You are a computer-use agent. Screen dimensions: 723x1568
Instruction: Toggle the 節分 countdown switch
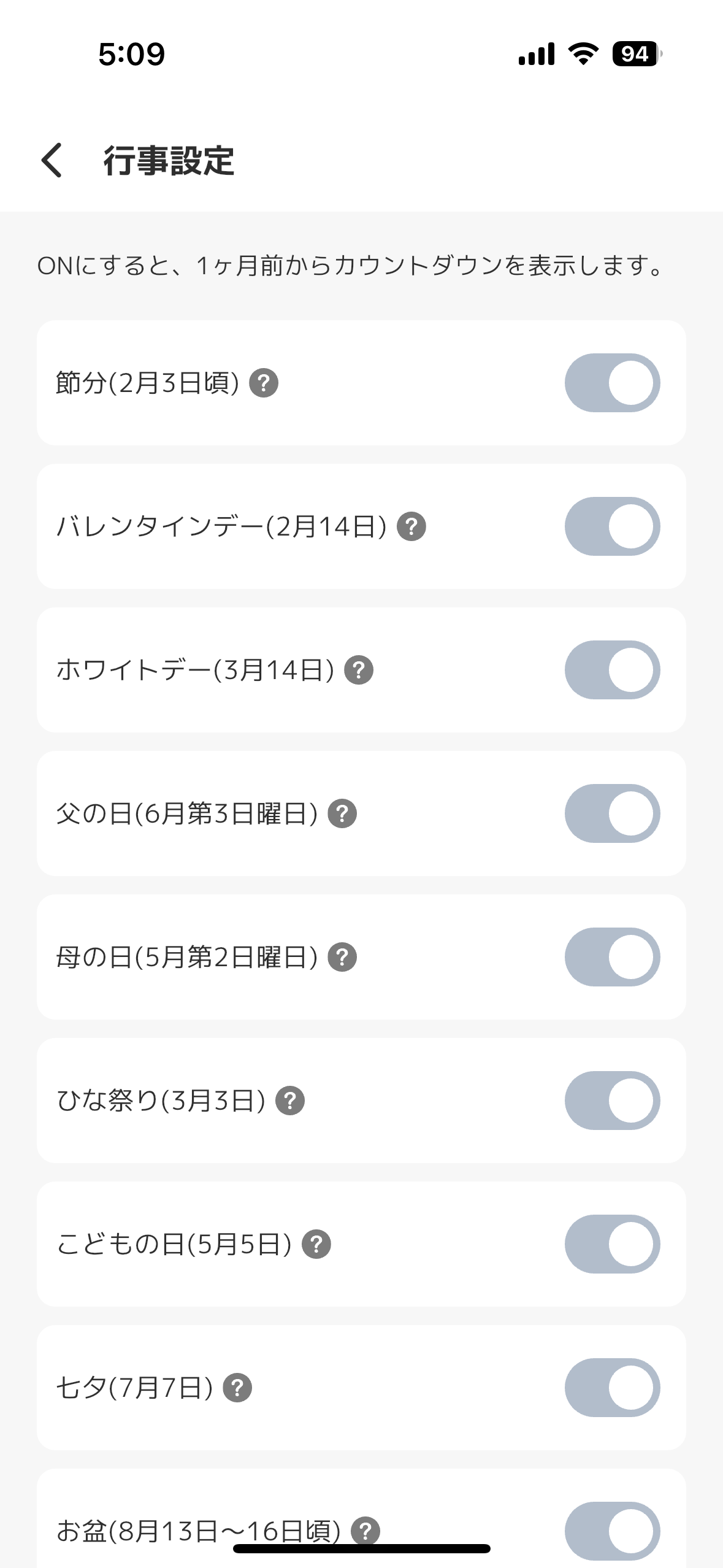point(612,383)
